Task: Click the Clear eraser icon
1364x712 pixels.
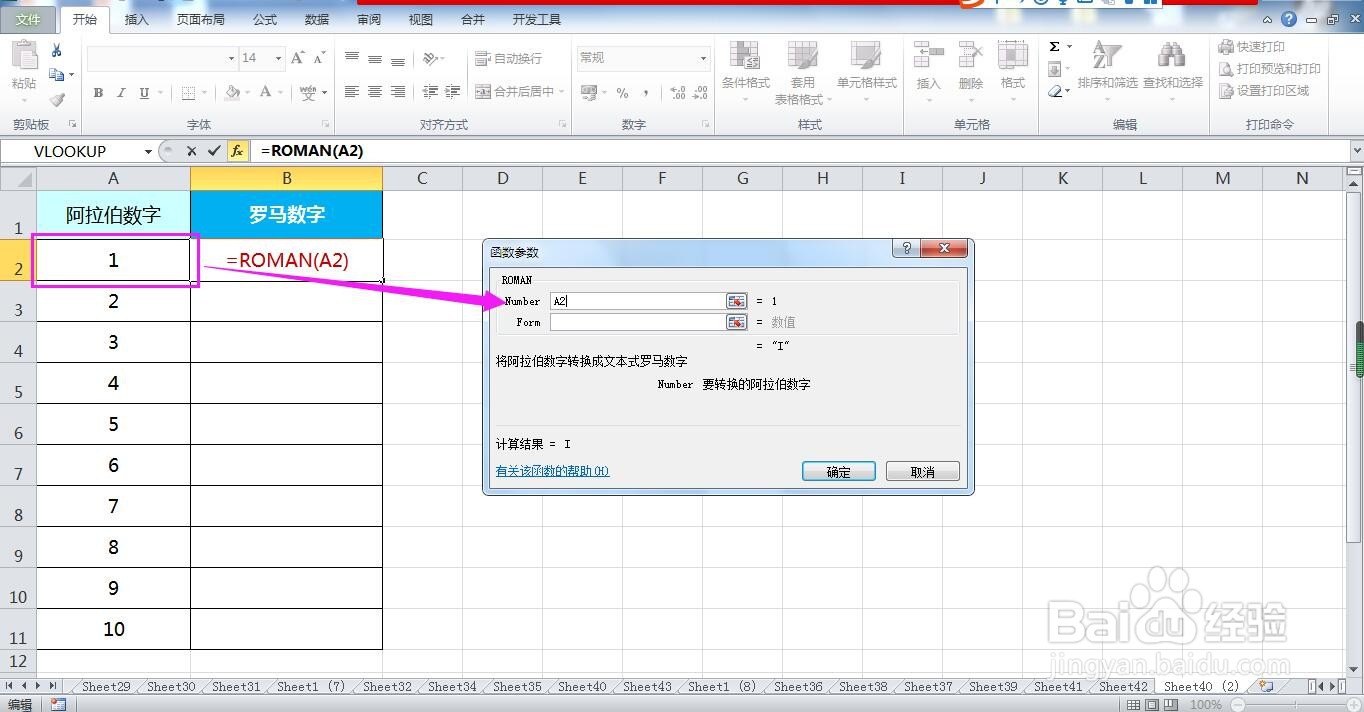Action: (1055, 91)
